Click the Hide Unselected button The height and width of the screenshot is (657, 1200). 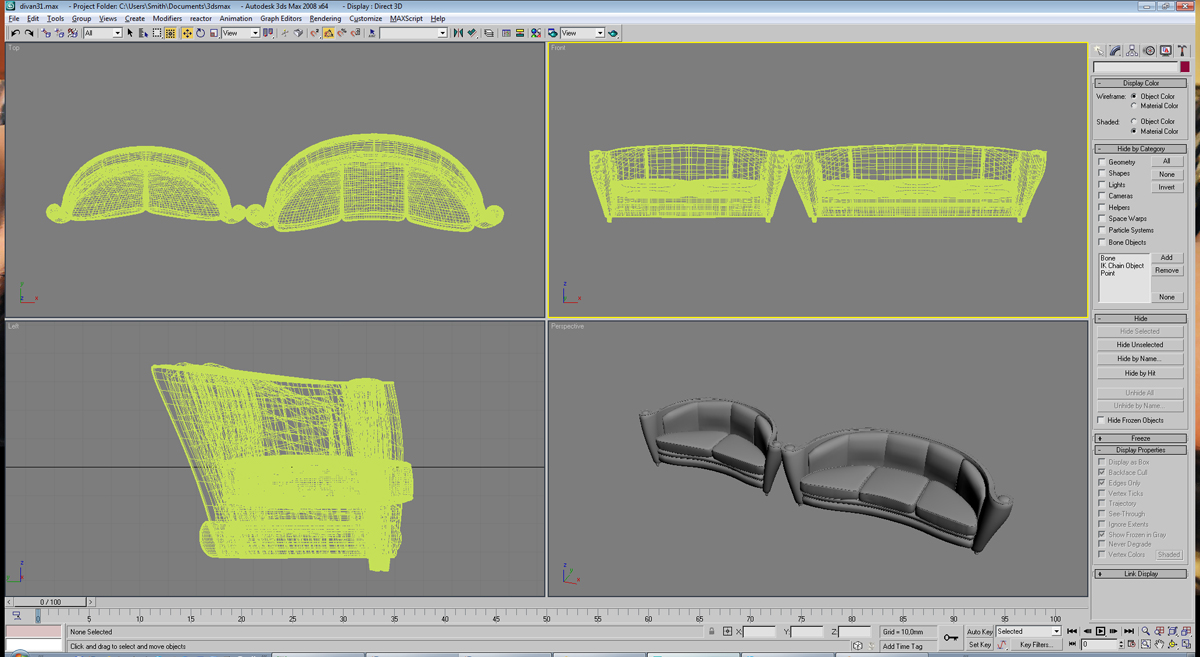pyautogui.click(x=1140, y=345)
